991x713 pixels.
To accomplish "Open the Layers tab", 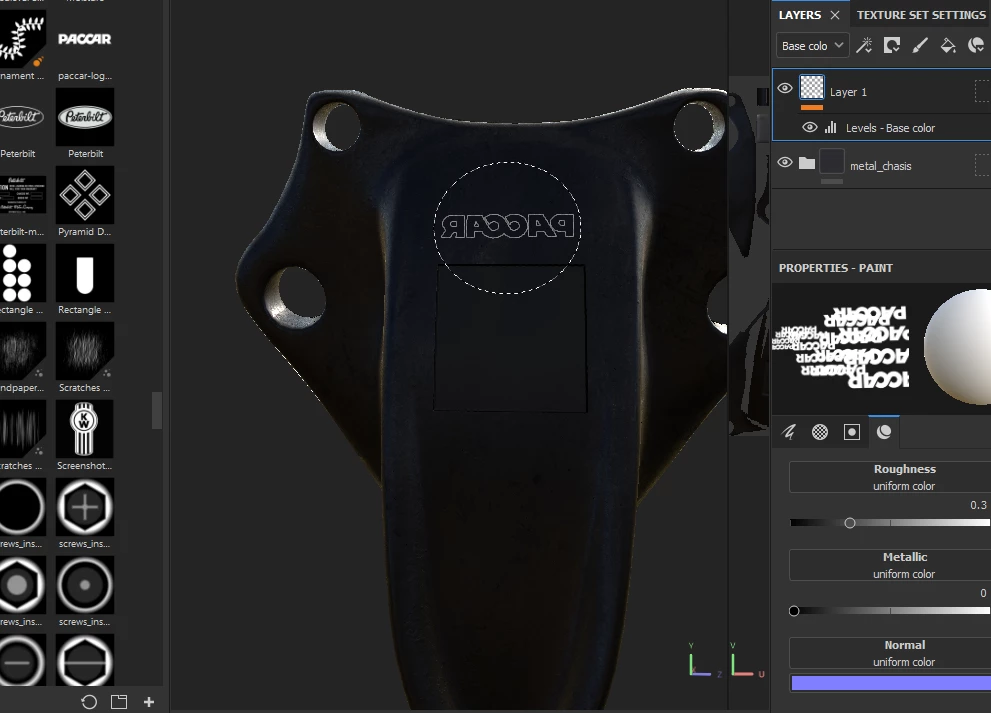I will pos(799,15).
